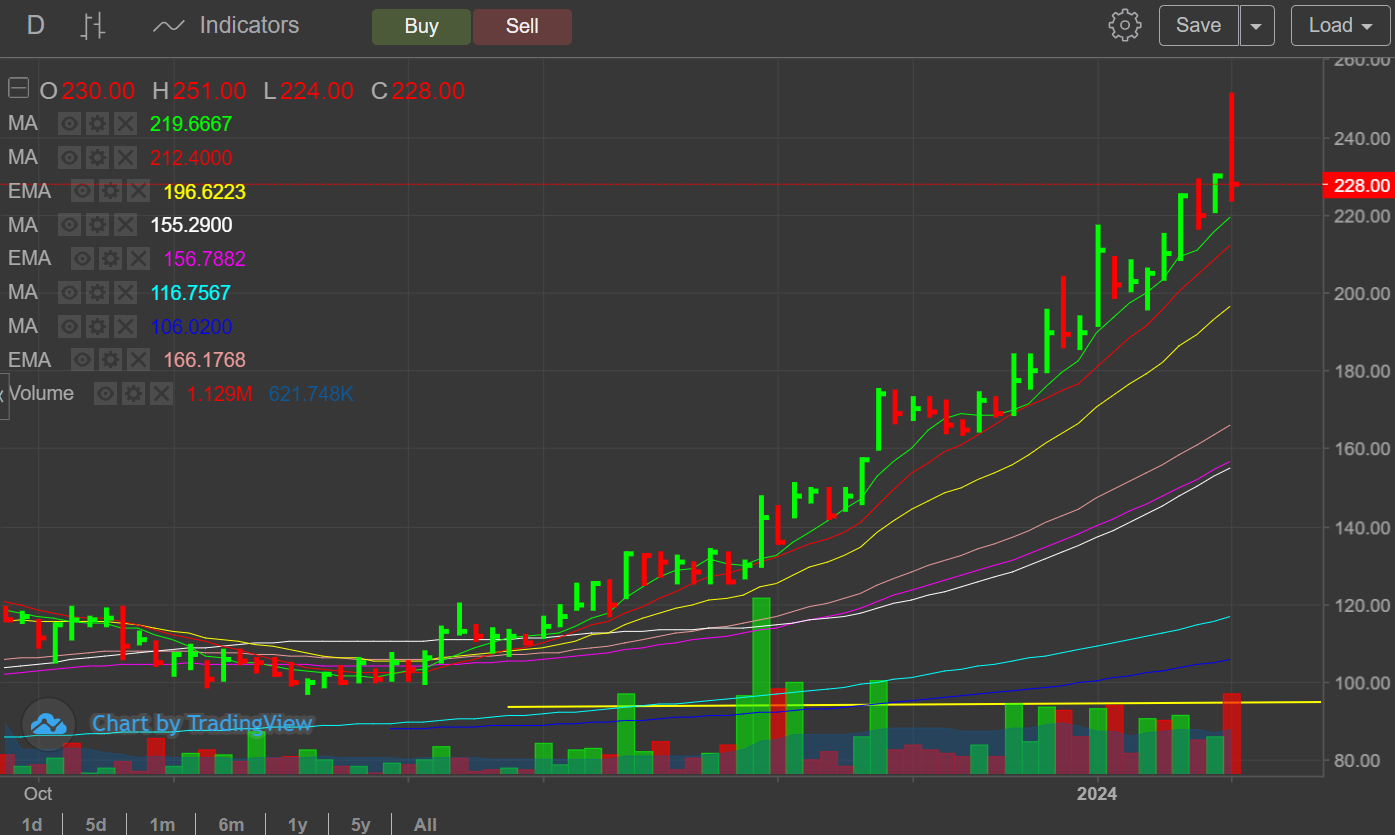The height and width of the screenshot is (835, 1395).
Task: Click the 100.00 price axis label
Action: 1362,683
